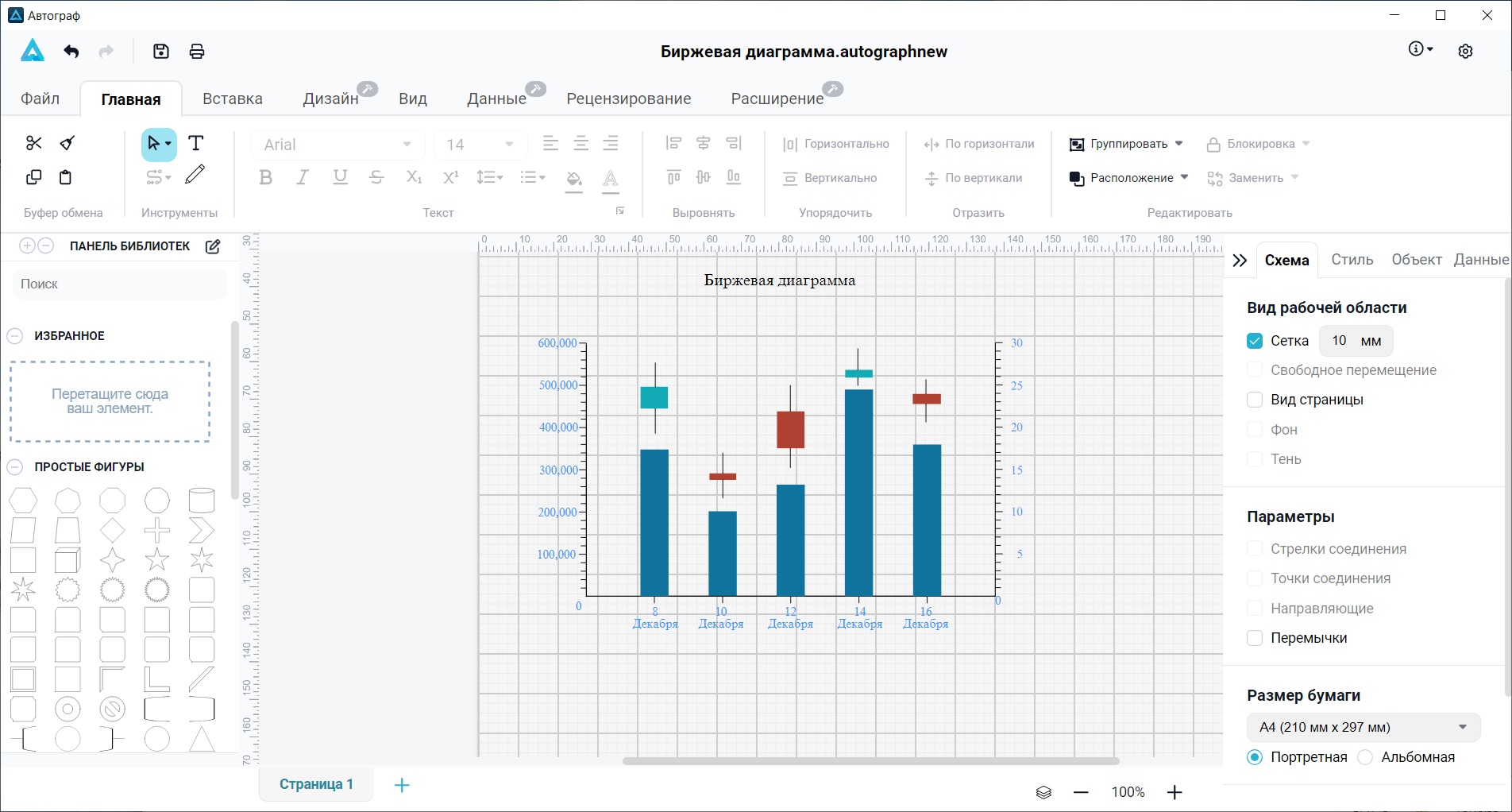Open the Вставка ribbon tab
The height and width of the screenshot is (812, 1512).
tap(232, 99)
